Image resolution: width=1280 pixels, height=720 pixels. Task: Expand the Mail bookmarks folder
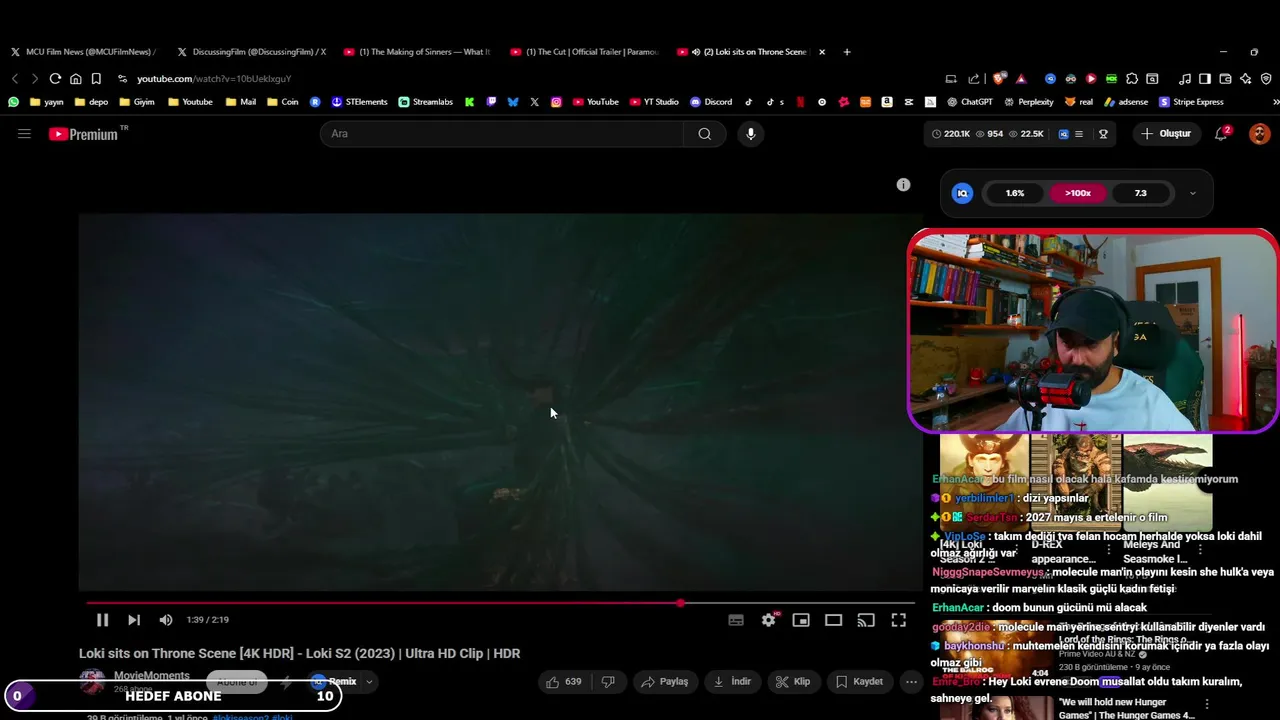tap(241, 102)
